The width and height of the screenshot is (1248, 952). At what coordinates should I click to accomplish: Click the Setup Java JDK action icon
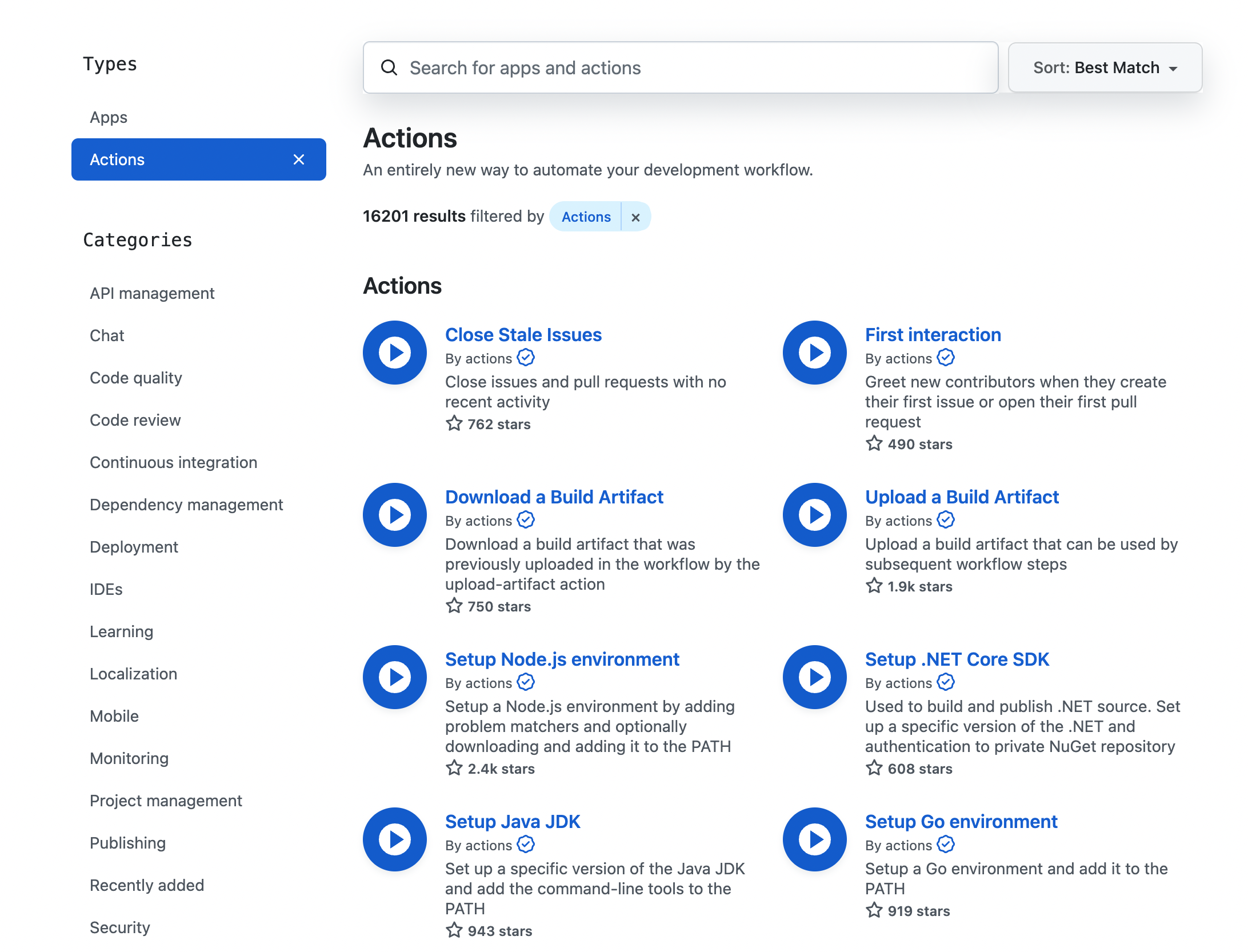(394, 839)
